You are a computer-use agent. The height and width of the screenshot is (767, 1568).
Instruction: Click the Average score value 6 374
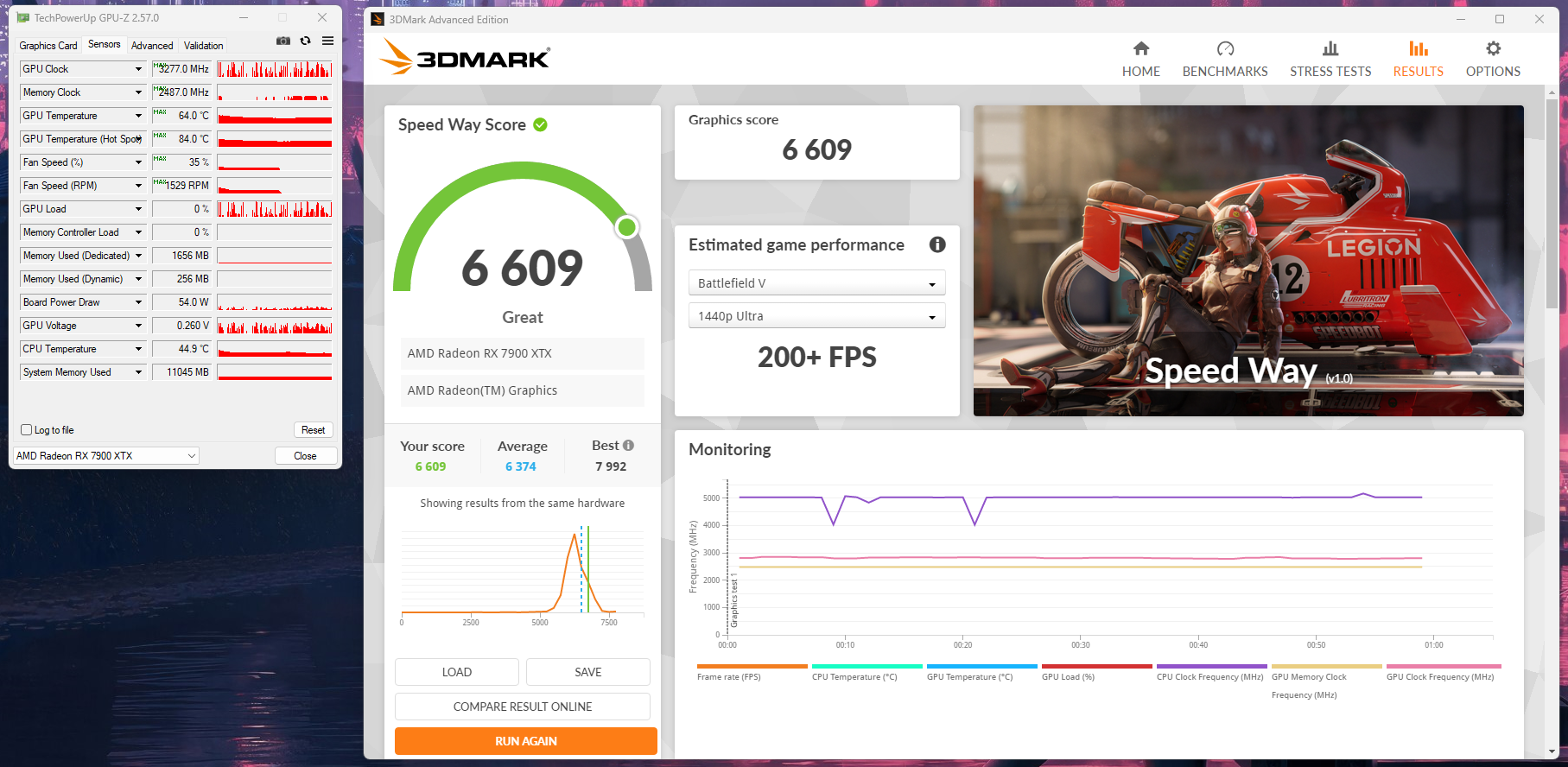click(521, 466)
